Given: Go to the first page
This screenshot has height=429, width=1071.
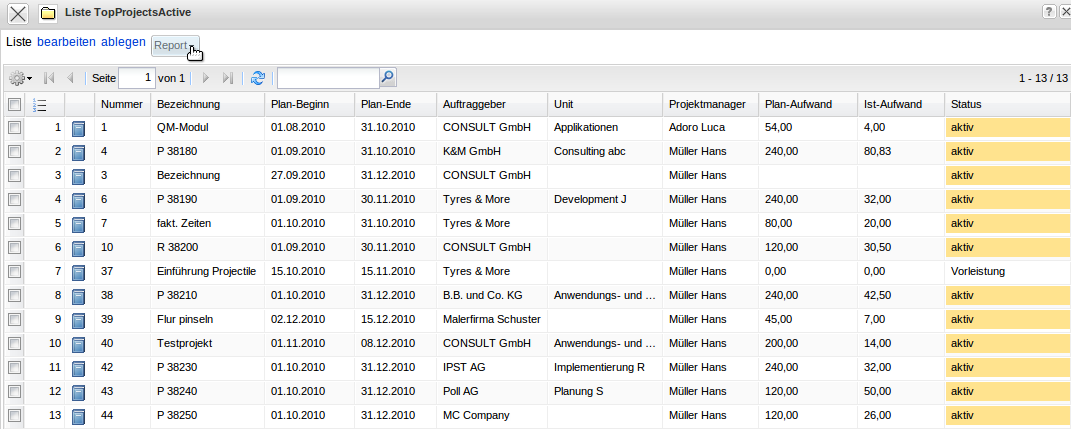Looking at the screenshot, I should pyautogui.click(x=49, y=78).
